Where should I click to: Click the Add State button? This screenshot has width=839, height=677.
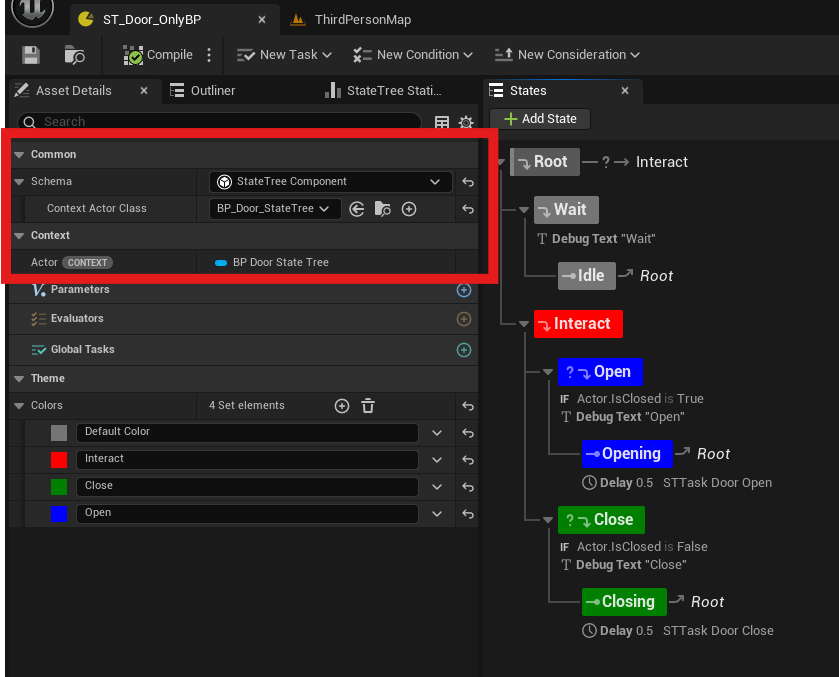pyautogui.click(x=540, y=118)
